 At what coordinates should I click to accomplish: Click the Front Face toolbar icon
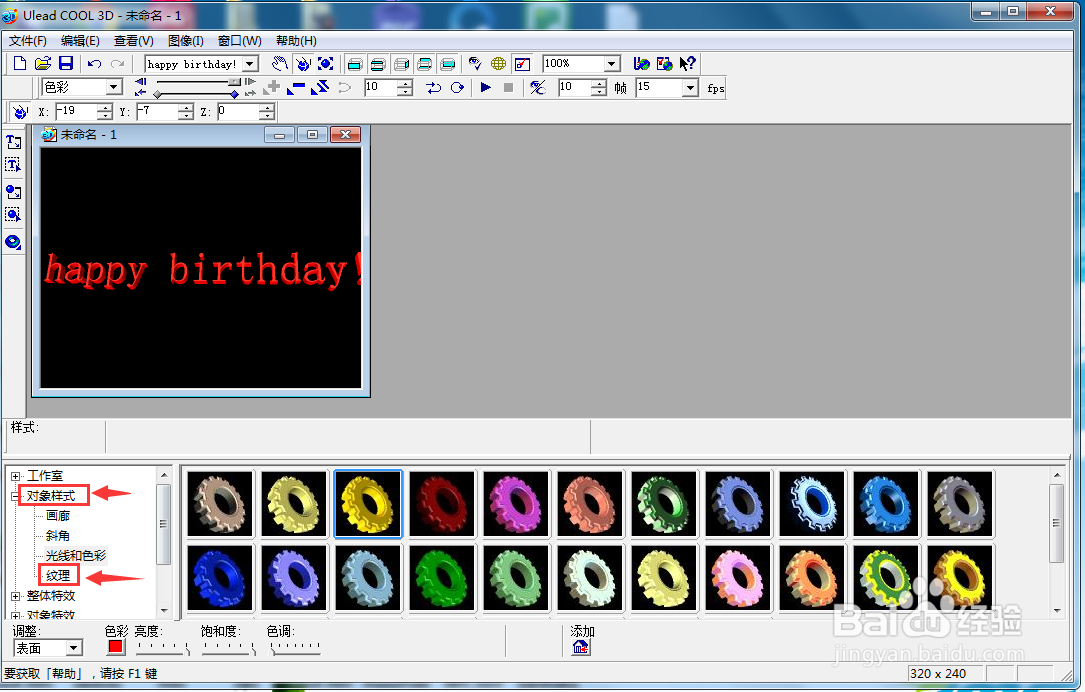coord(354,64)
